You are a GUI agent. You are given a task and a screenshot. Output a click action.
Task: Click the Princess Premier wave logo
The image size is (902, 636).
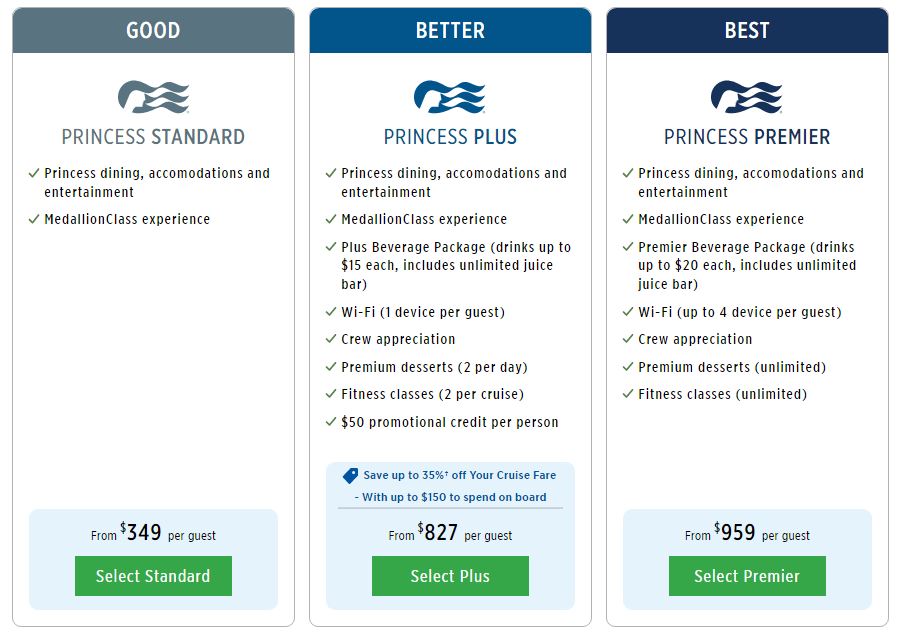[747, 97]
